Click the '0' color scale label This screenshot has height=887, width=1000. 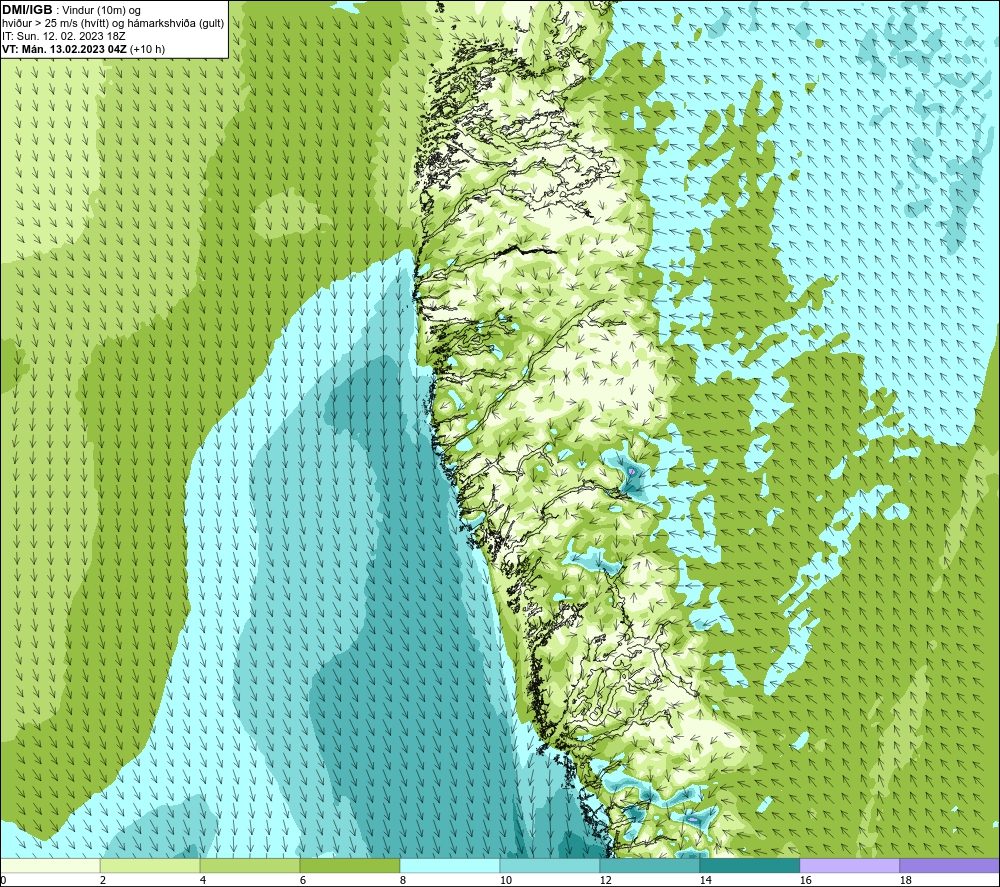point(4,881)
